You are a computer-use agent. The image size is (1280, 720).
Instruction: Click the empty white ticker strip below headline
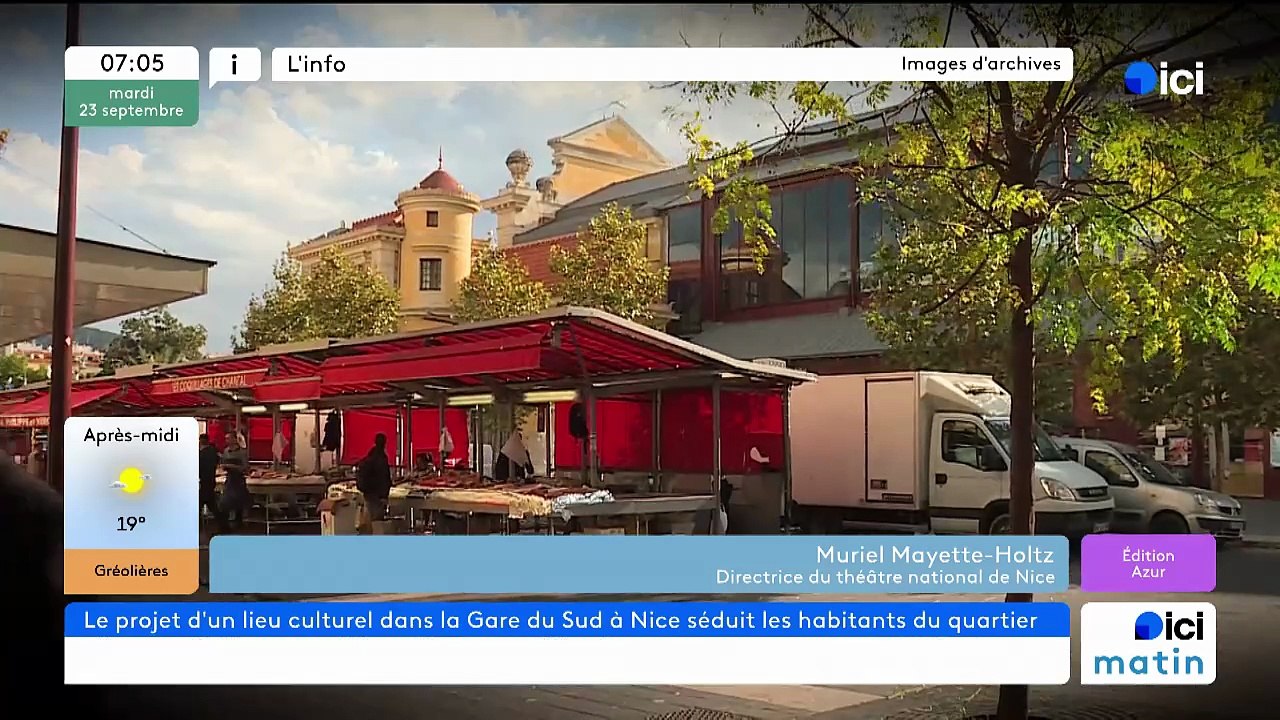click(x=567, y=660)
